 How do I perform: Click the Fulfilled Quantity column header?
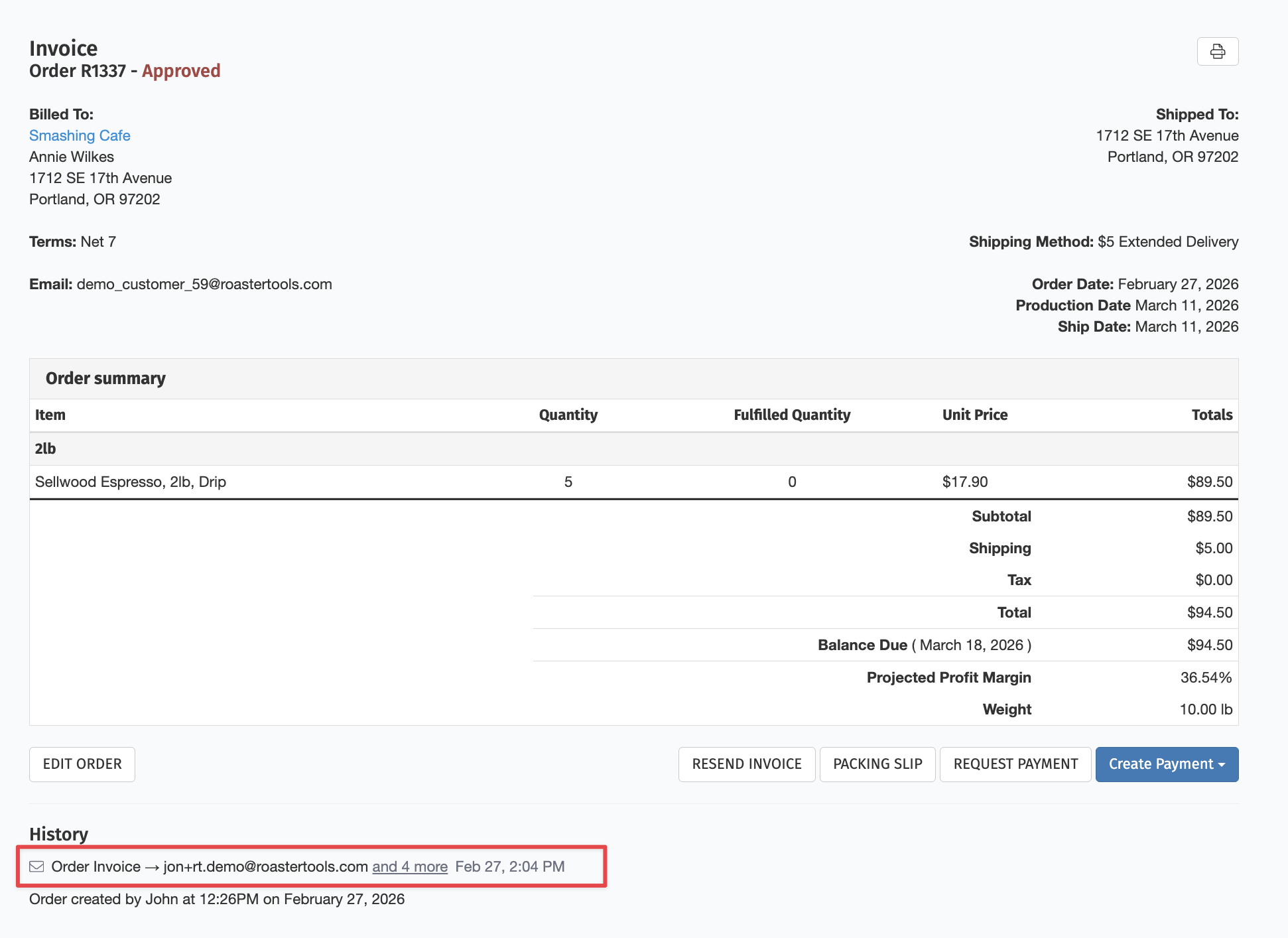pos(791,415)
